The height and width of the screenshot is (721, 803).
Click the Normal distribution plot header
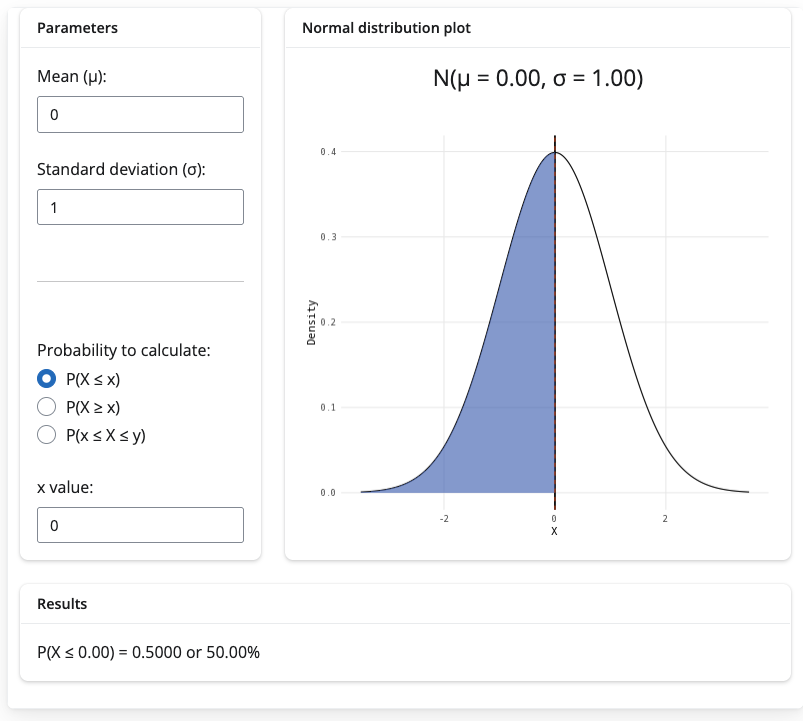(386, 28)
